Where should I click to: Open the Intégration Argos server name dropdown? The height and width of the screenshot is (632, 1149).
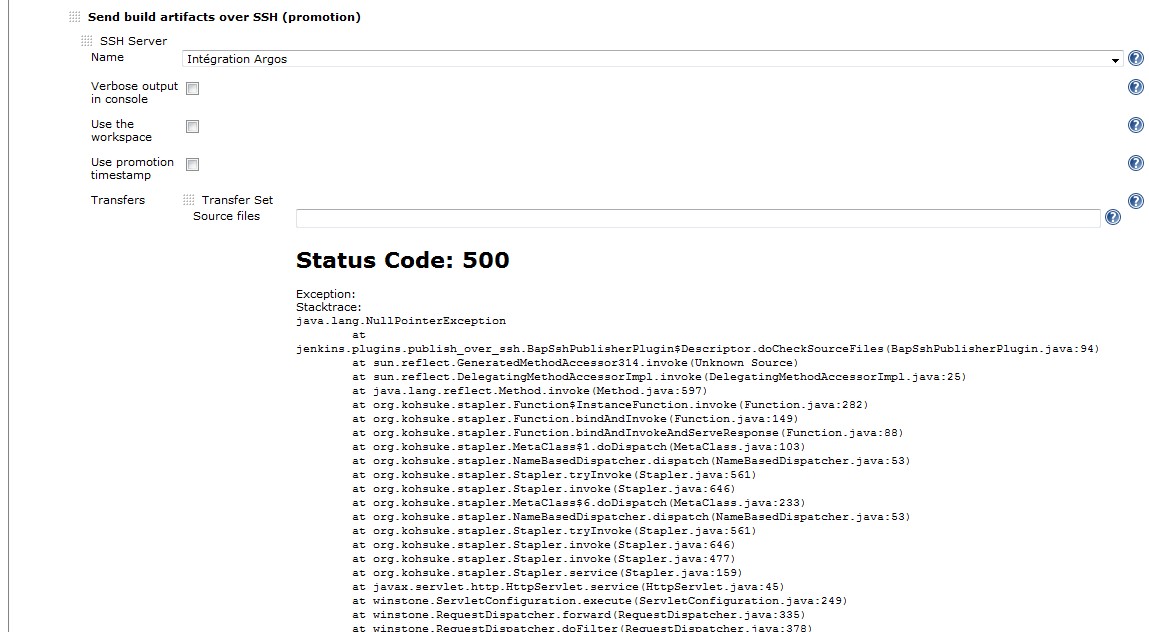pyautogui.click(x=653, y=60)
